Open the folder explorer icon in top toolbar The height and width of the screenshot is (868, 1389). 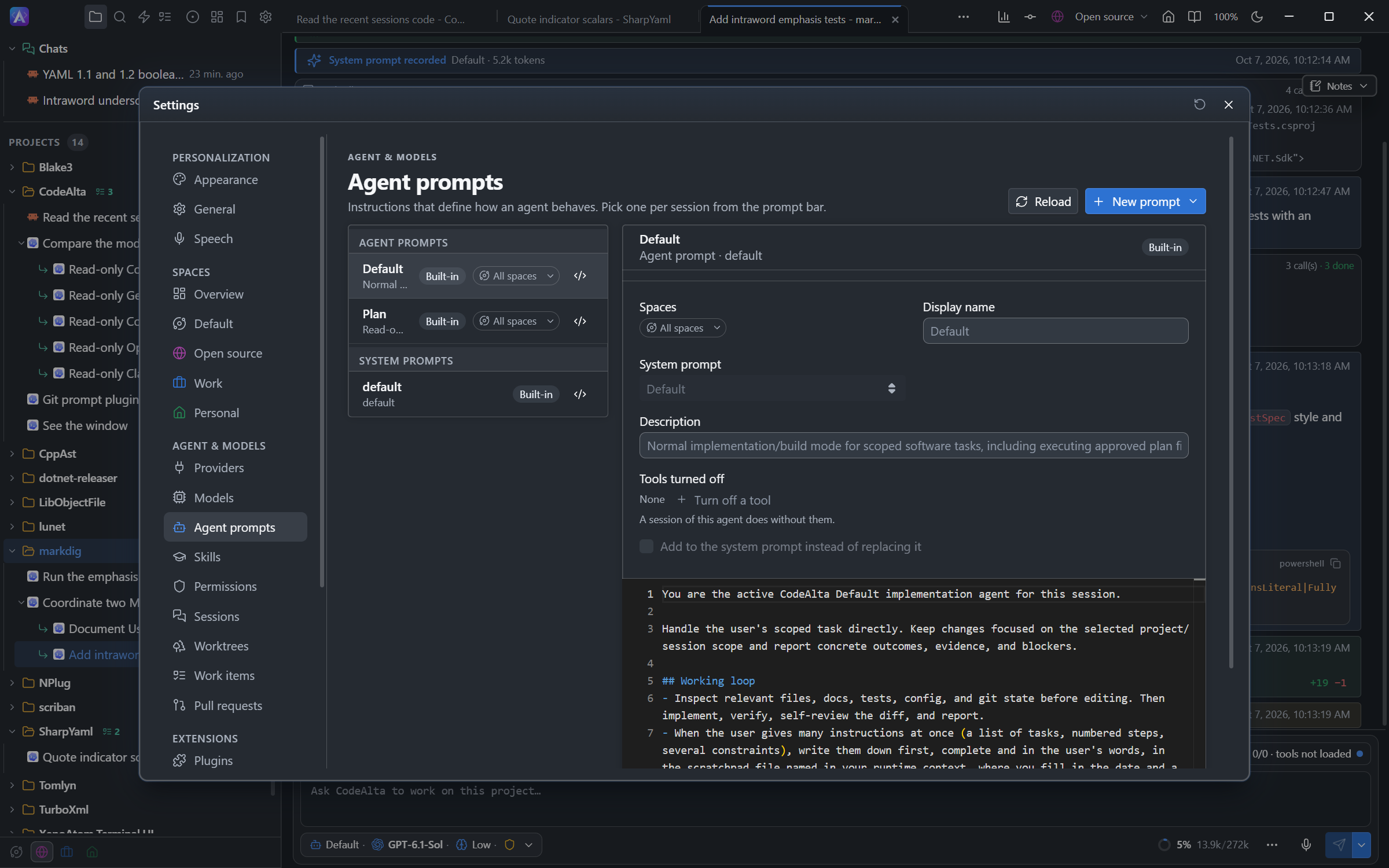(95, 17)
